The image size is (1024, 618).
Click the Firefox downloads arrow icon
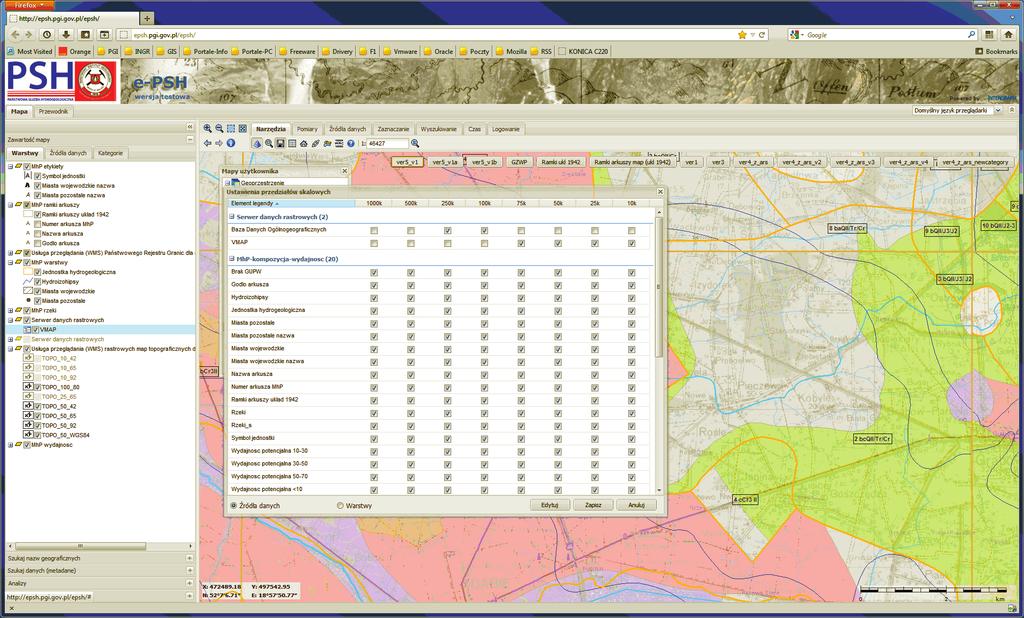coord(66,35)
